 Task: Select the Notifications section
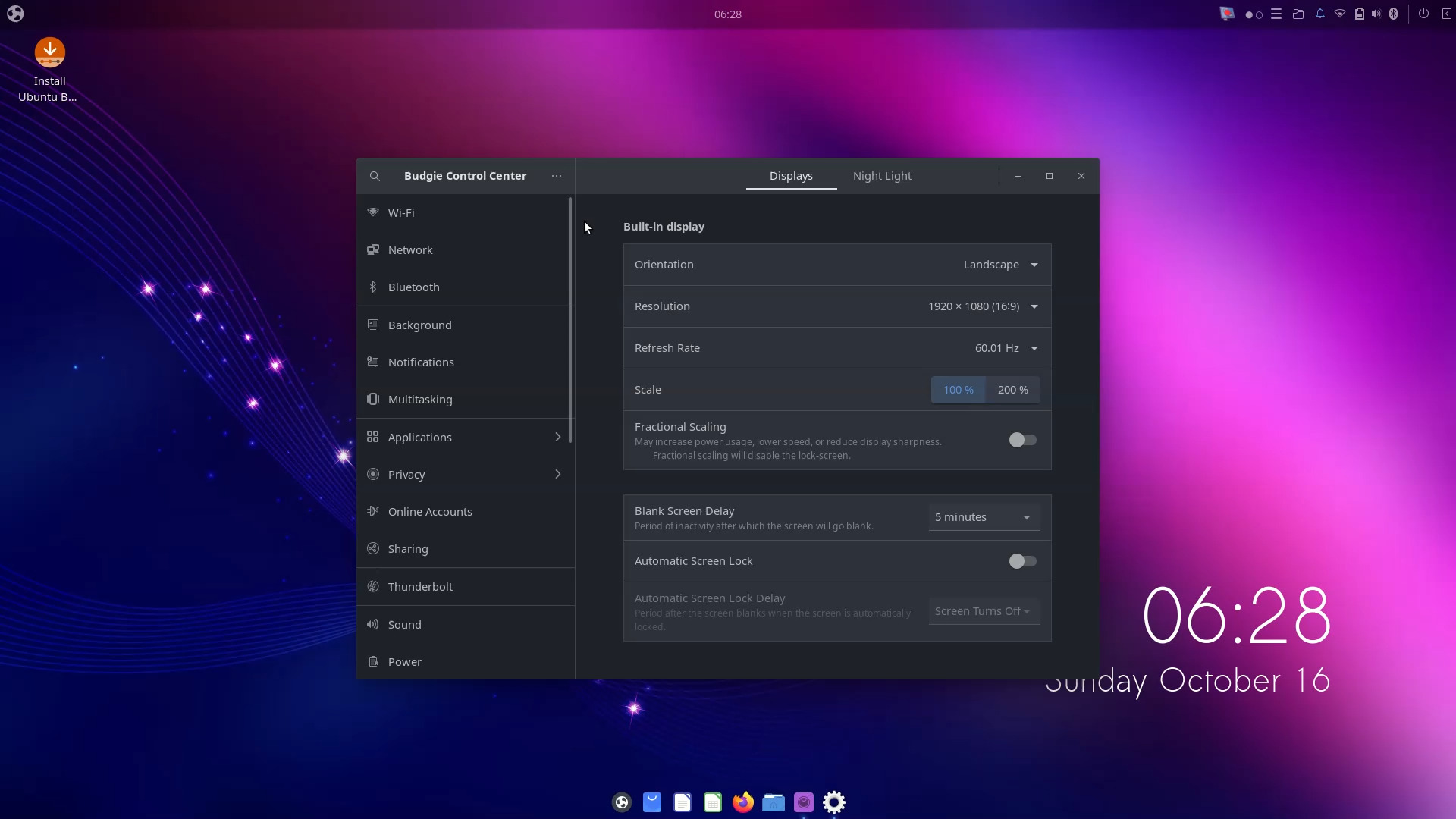pyautogui.click(x=421, y=362)
